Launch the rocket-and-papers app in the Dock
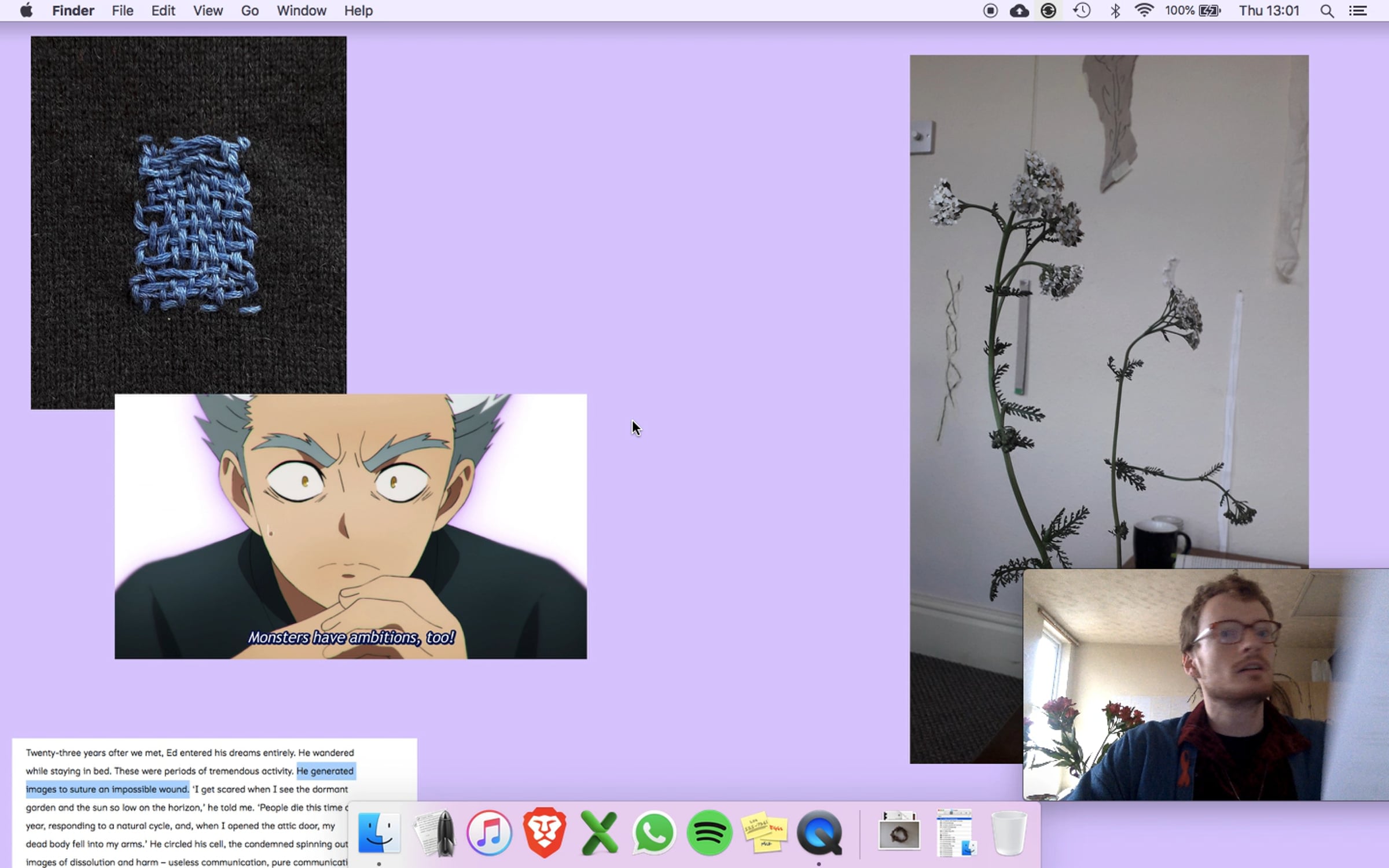 (435, 833)
